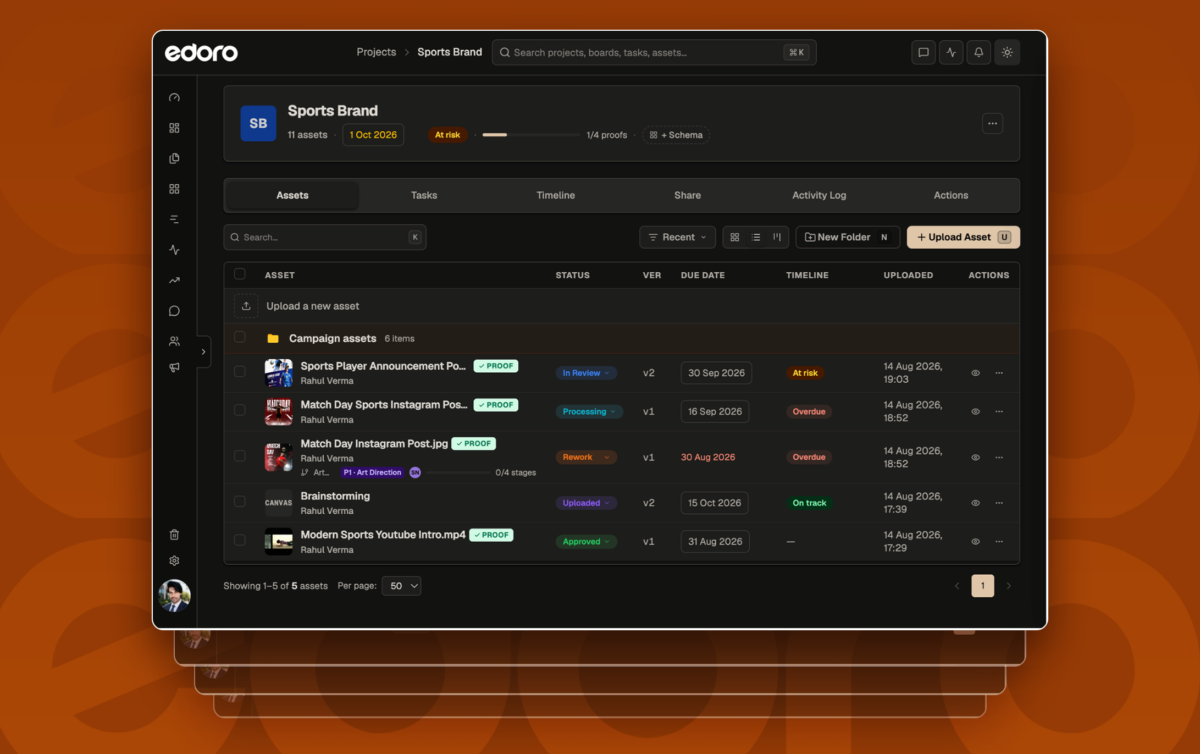Switch to the Timeline tab
The image size is (1200, 754).
(556, 195)
